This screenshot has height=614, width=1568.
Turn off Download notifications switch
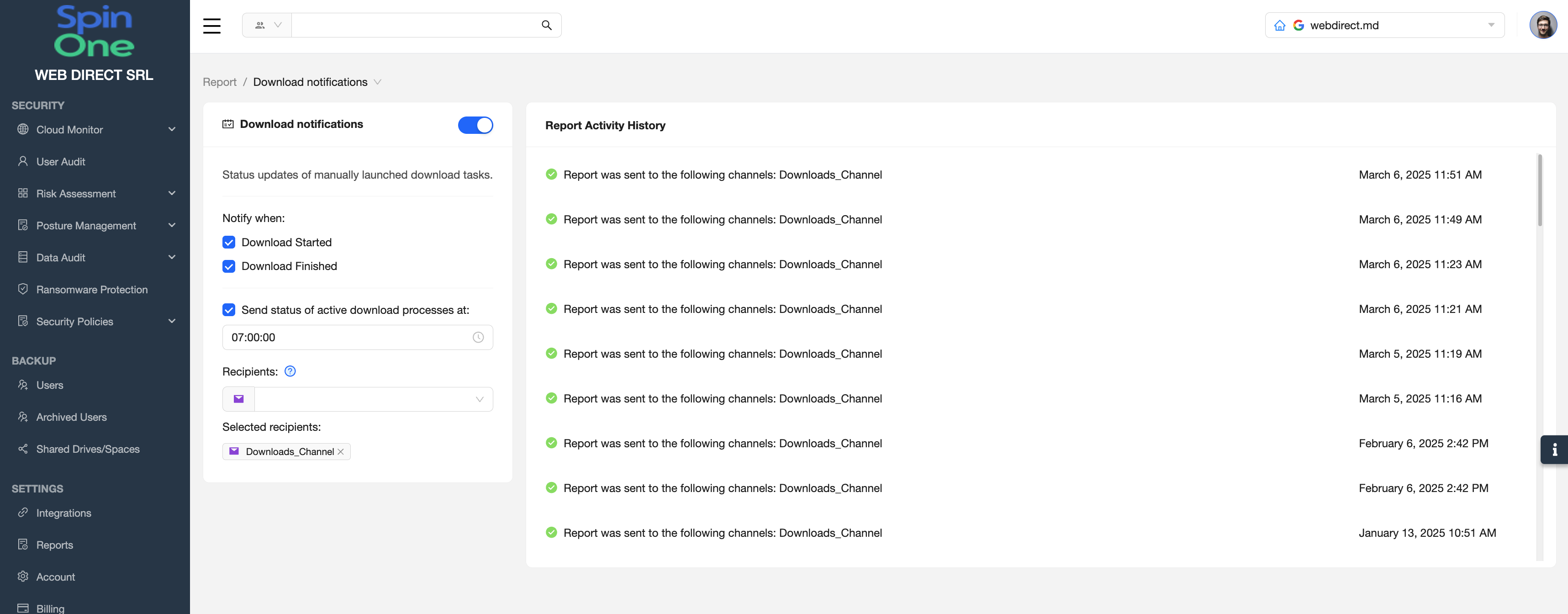point(475,125)
